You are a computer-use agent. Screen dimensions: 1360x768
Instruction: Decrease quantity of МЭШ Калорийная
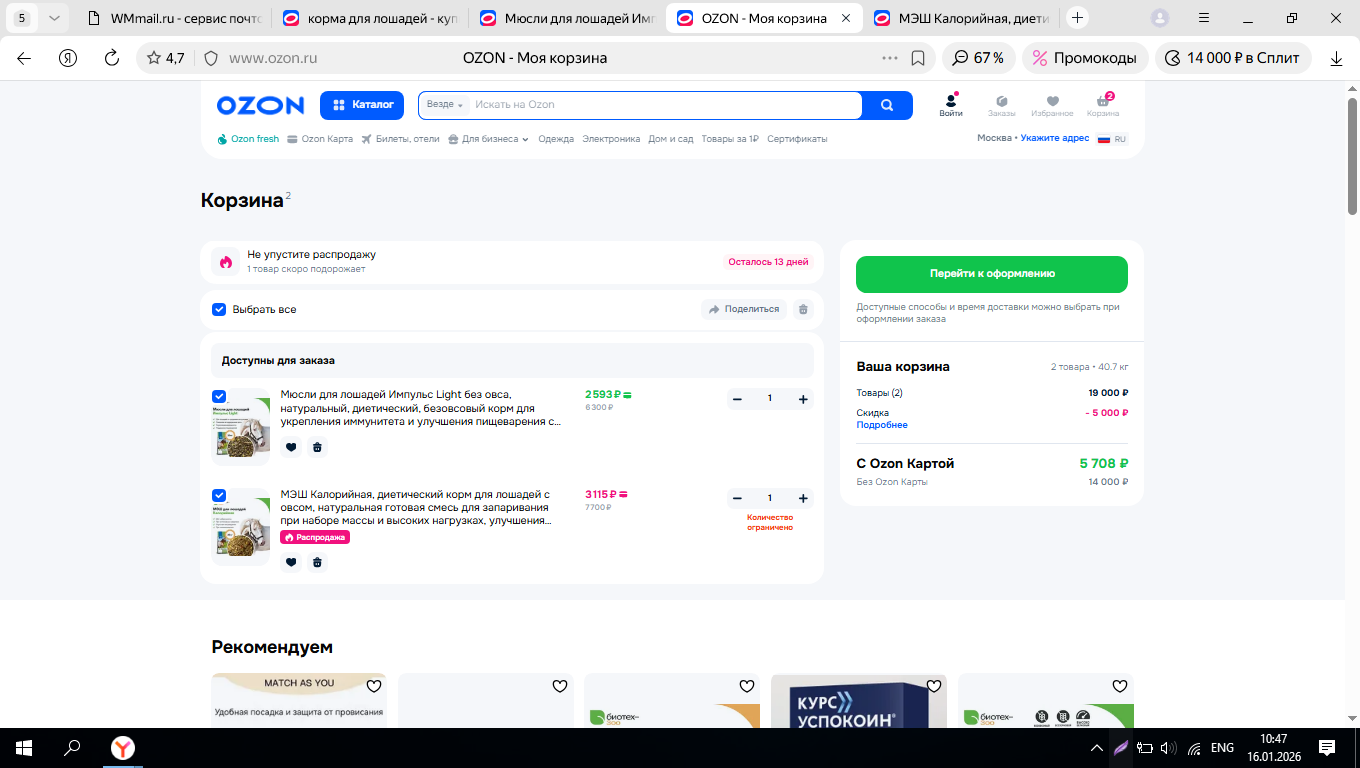(737, 498)
